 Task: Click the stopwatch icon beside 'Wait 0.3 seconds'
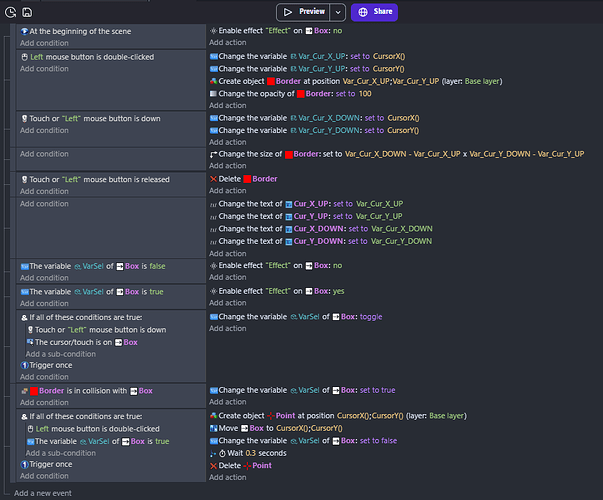pyautogui.click(x=222, y=453)
